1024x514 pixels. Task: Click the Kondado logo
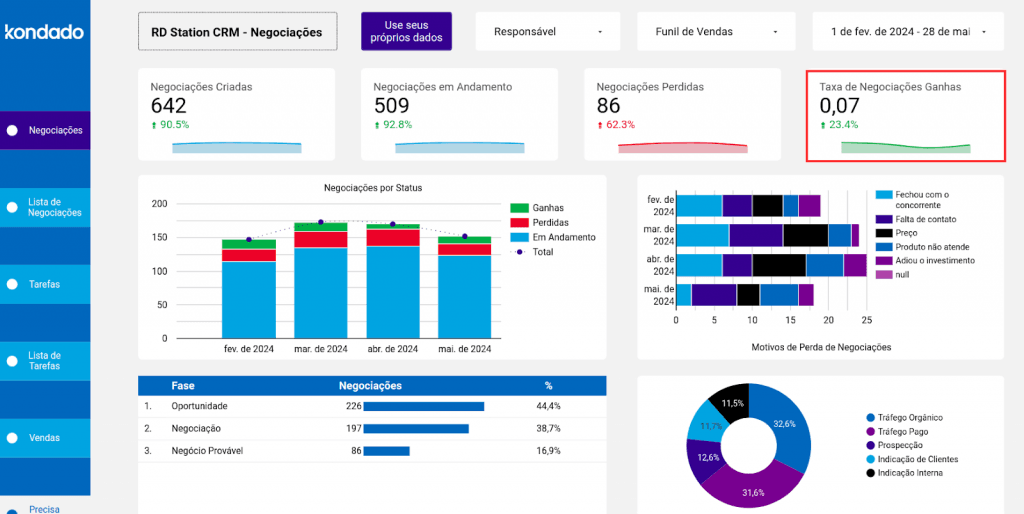click(x=44, y=32)
